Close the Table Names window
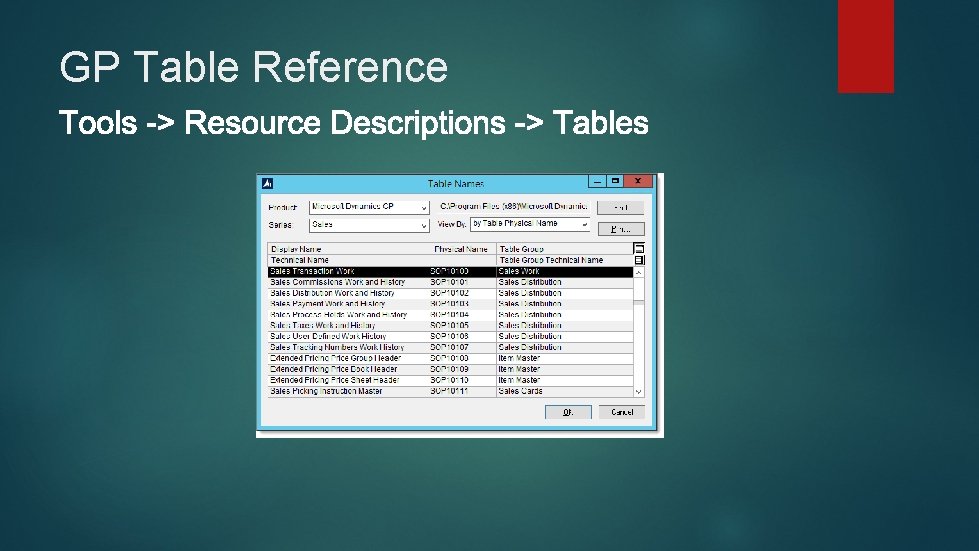 coord(638,181)
